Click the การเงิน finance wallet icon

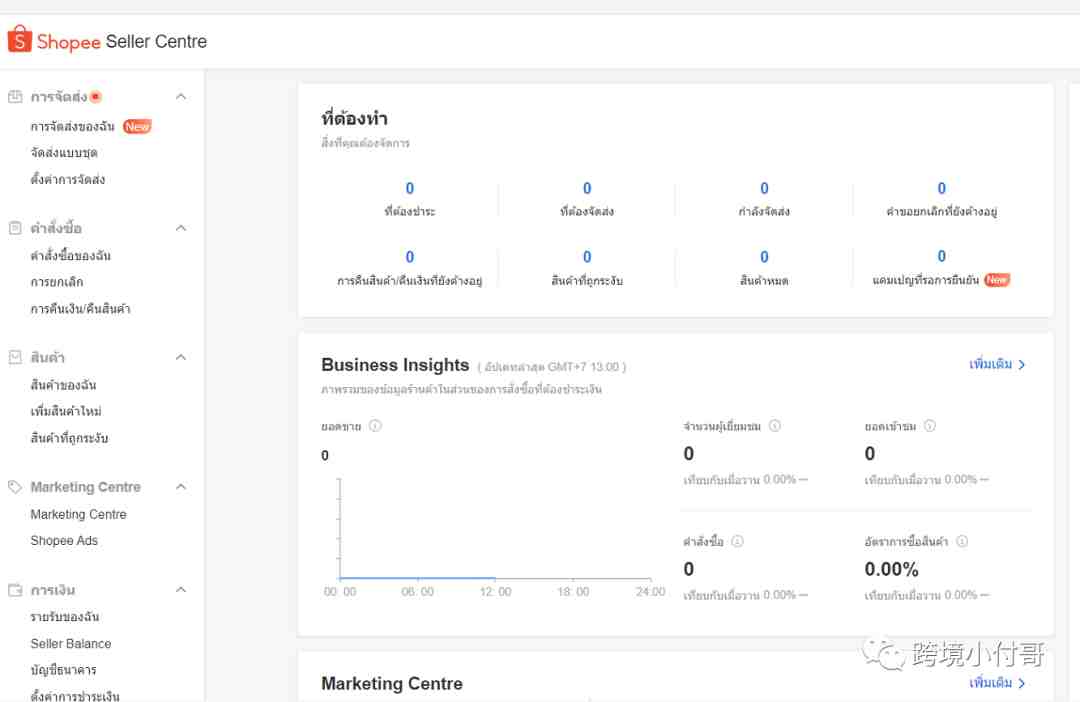point(15,590)
